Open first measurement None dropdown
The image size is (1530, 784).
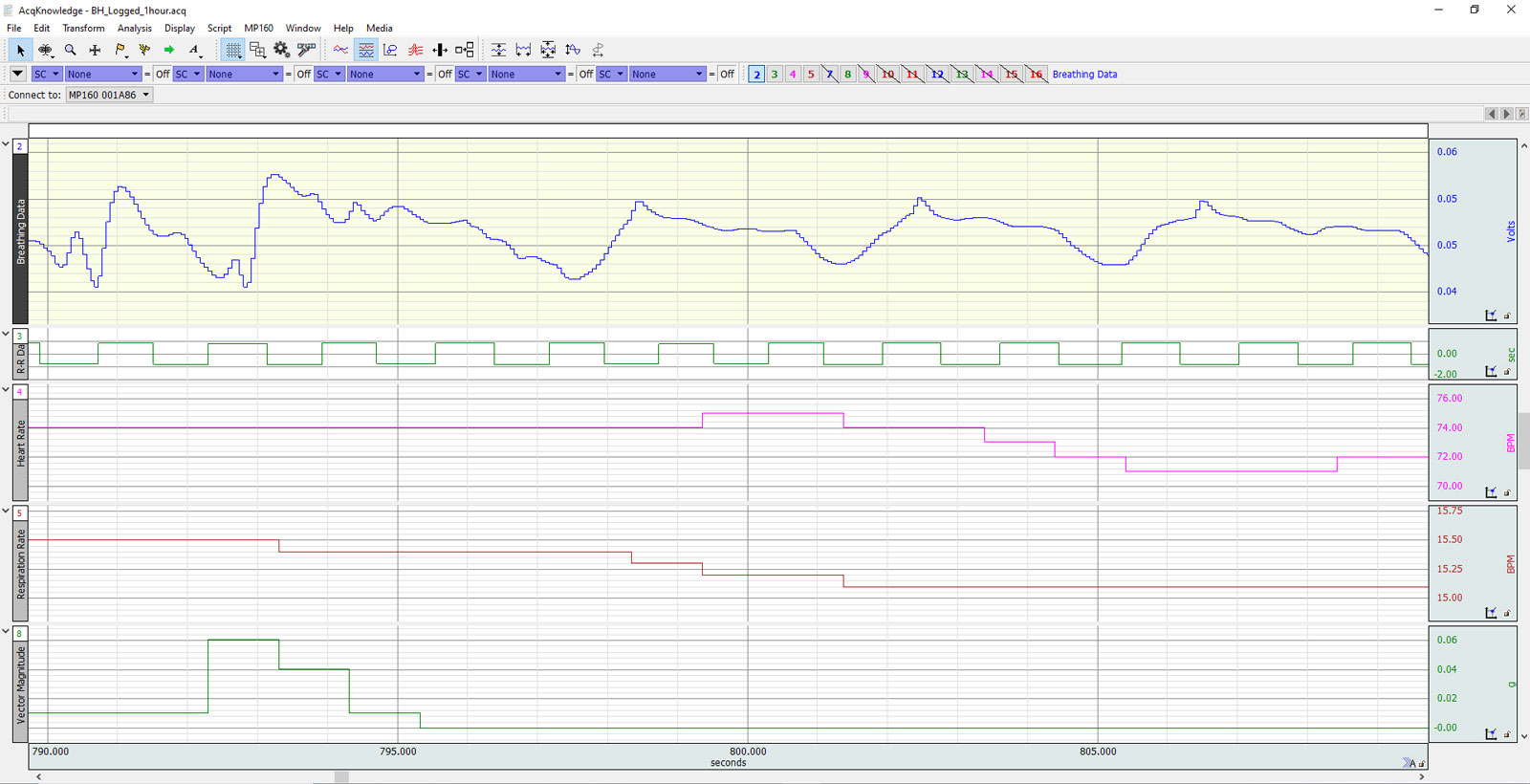[103, 74]
